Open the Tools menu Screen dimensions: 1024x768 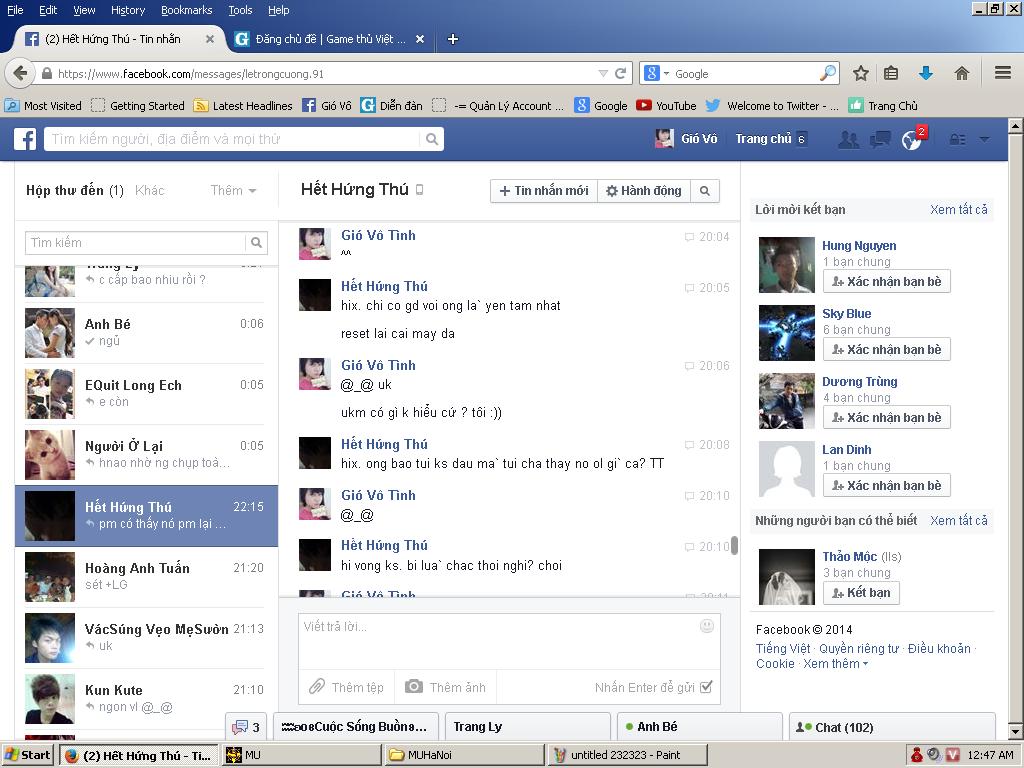pyautogui.click(x=240, y=10)
